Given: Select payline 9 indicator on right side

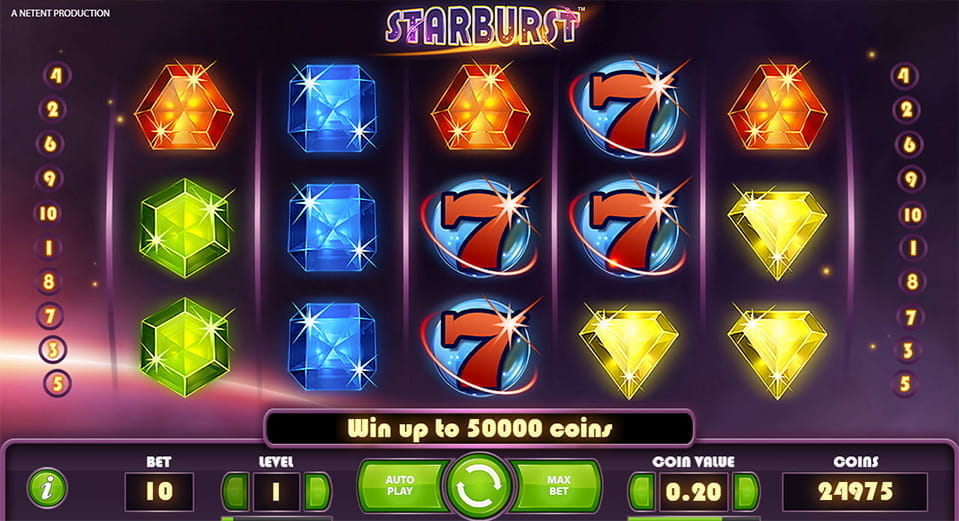Looking at the screenshot, I should pos(910,179).
